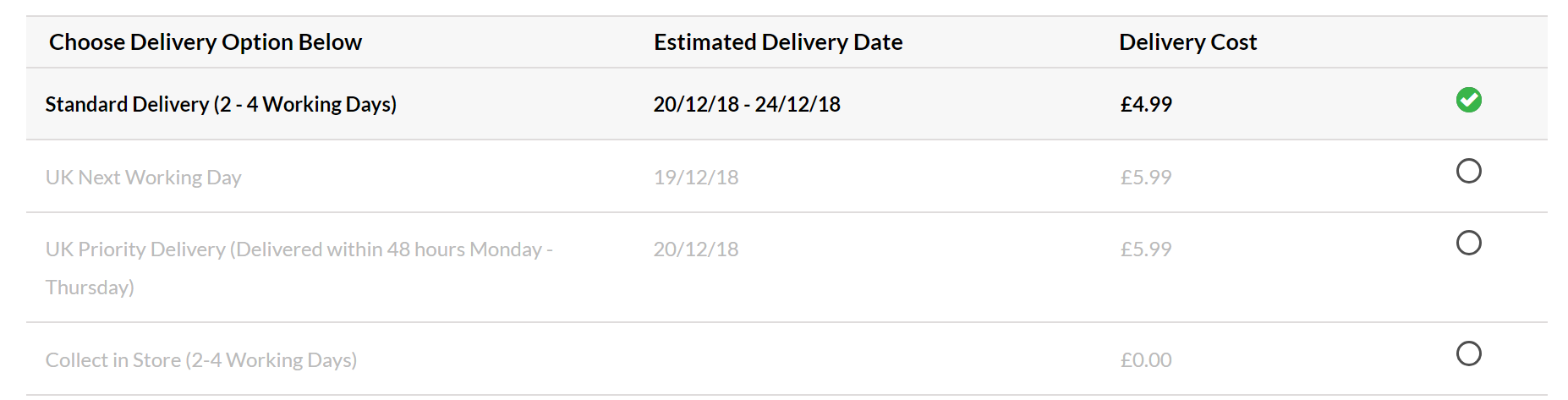Select the UK Next Working Day radio button
This screenshot has width=1568, height=400.
pyautogui.click(x=1468, y=171)
